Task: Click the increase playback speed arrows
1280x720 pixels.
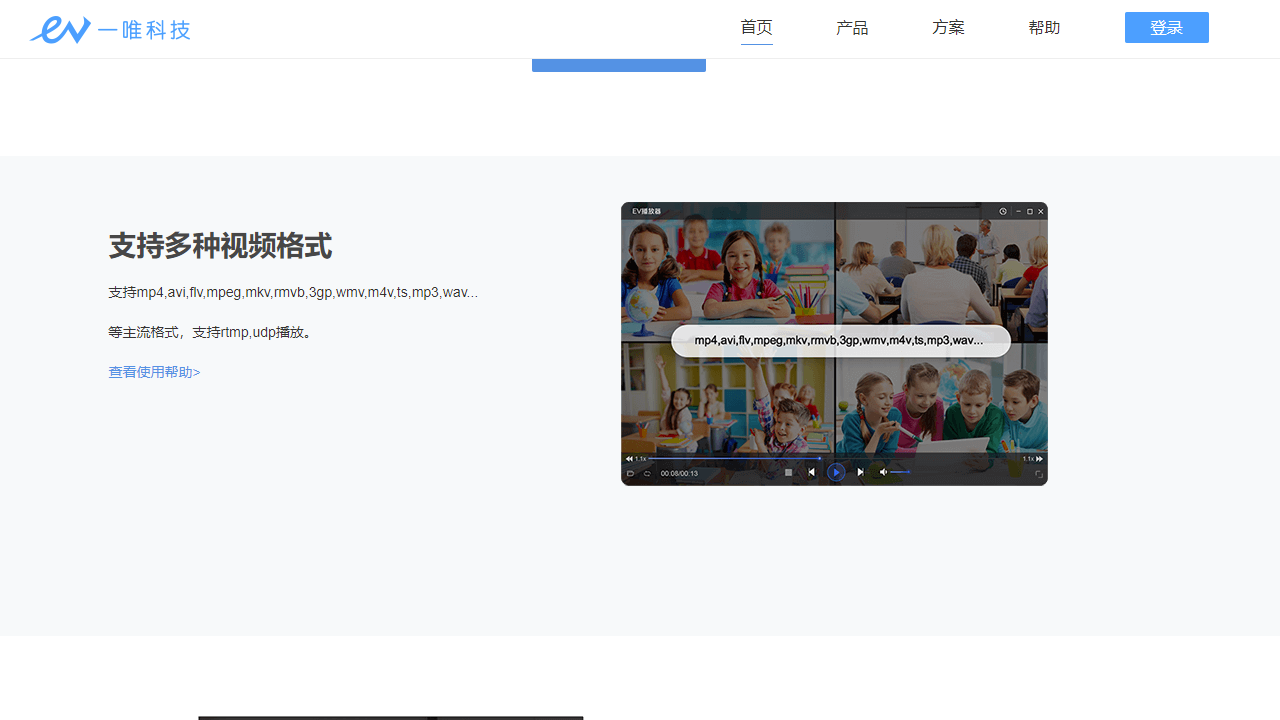Action: [1038, 458]
